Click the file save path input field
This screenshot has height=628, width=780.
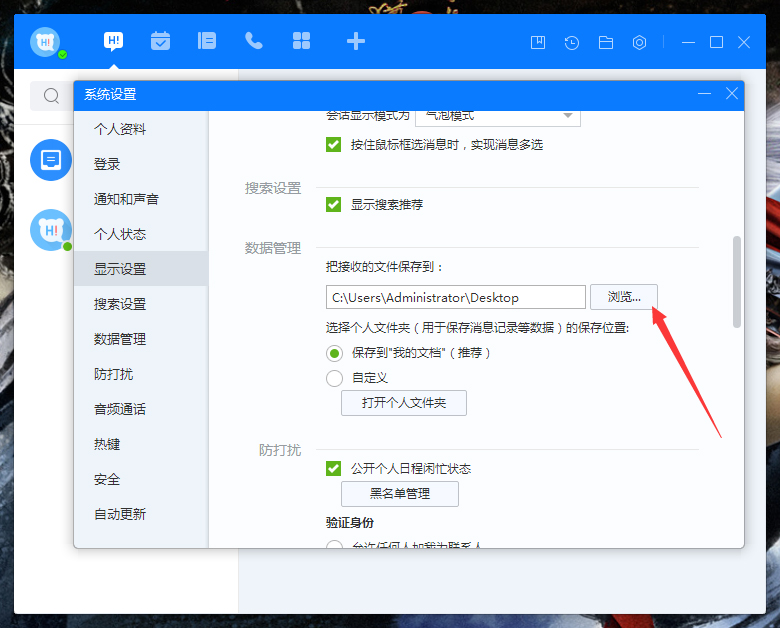click(x=455, y=297)
